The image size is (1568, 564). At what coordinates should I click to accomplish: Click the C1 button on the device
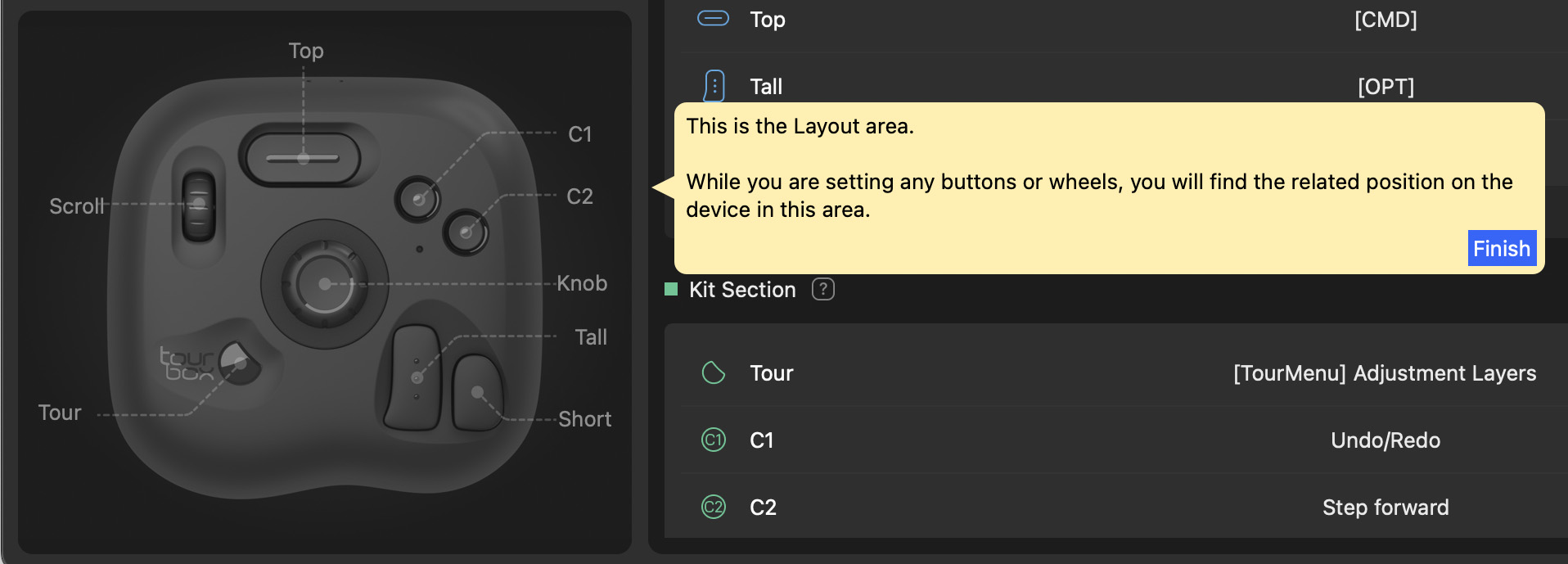418,198
